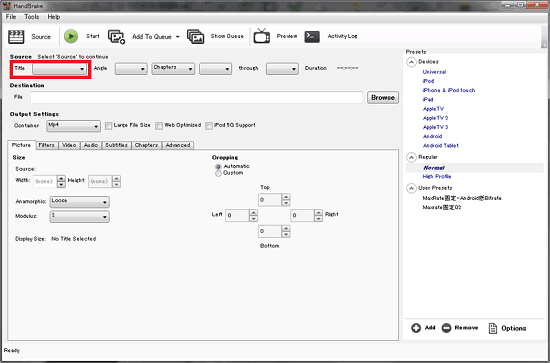Open the Add To Queue dropdown arrow

click(x=177, y=37)
